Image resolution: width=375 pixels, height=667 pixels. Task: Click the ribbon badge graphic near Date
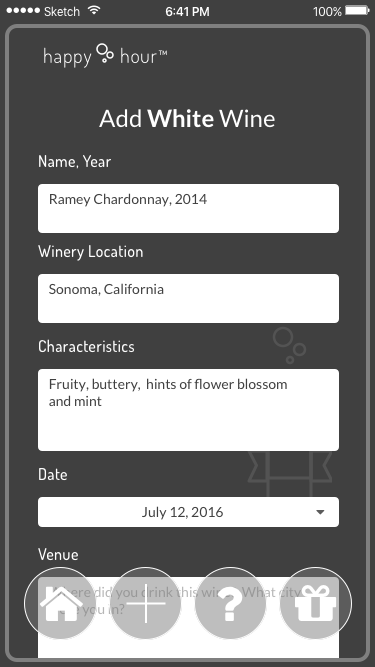pyautogui.click(x=290, y=474)
